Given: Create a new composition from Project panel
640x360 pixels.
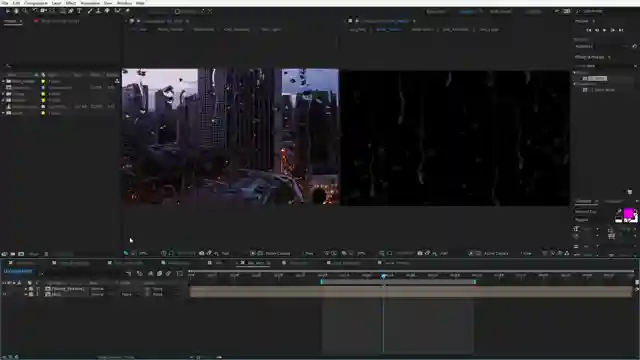Looking at the screenshot, I should 21,254.
